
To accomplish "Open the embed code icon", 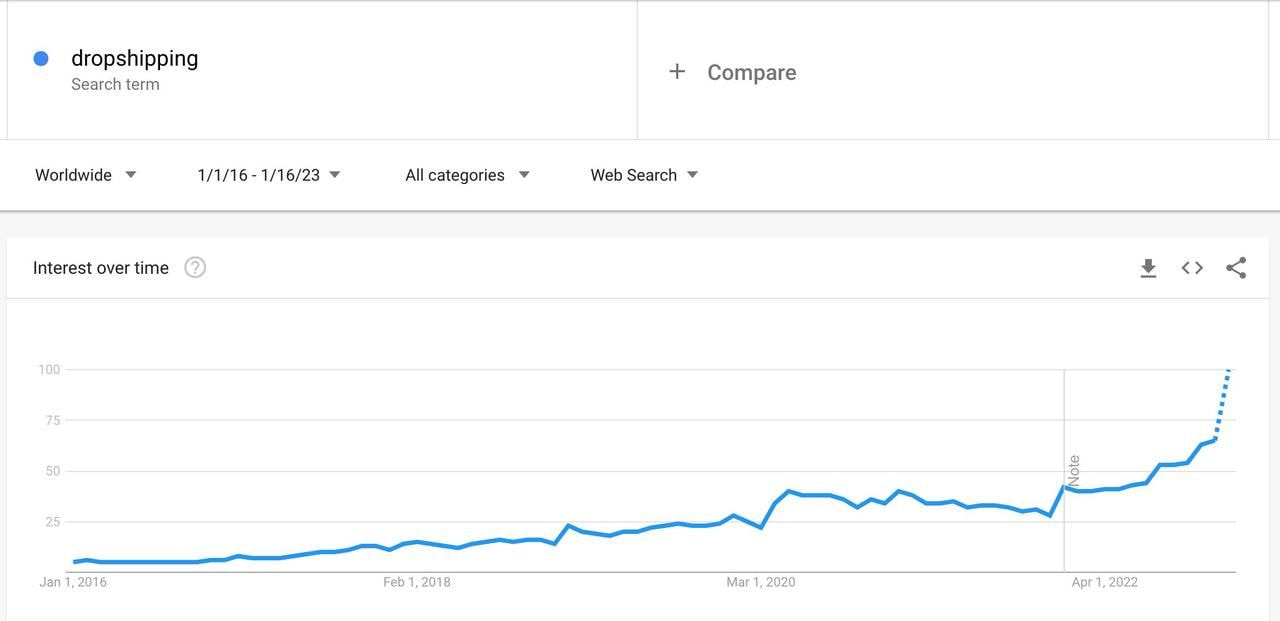I will pyautogui.click(x=1192, y=268).
